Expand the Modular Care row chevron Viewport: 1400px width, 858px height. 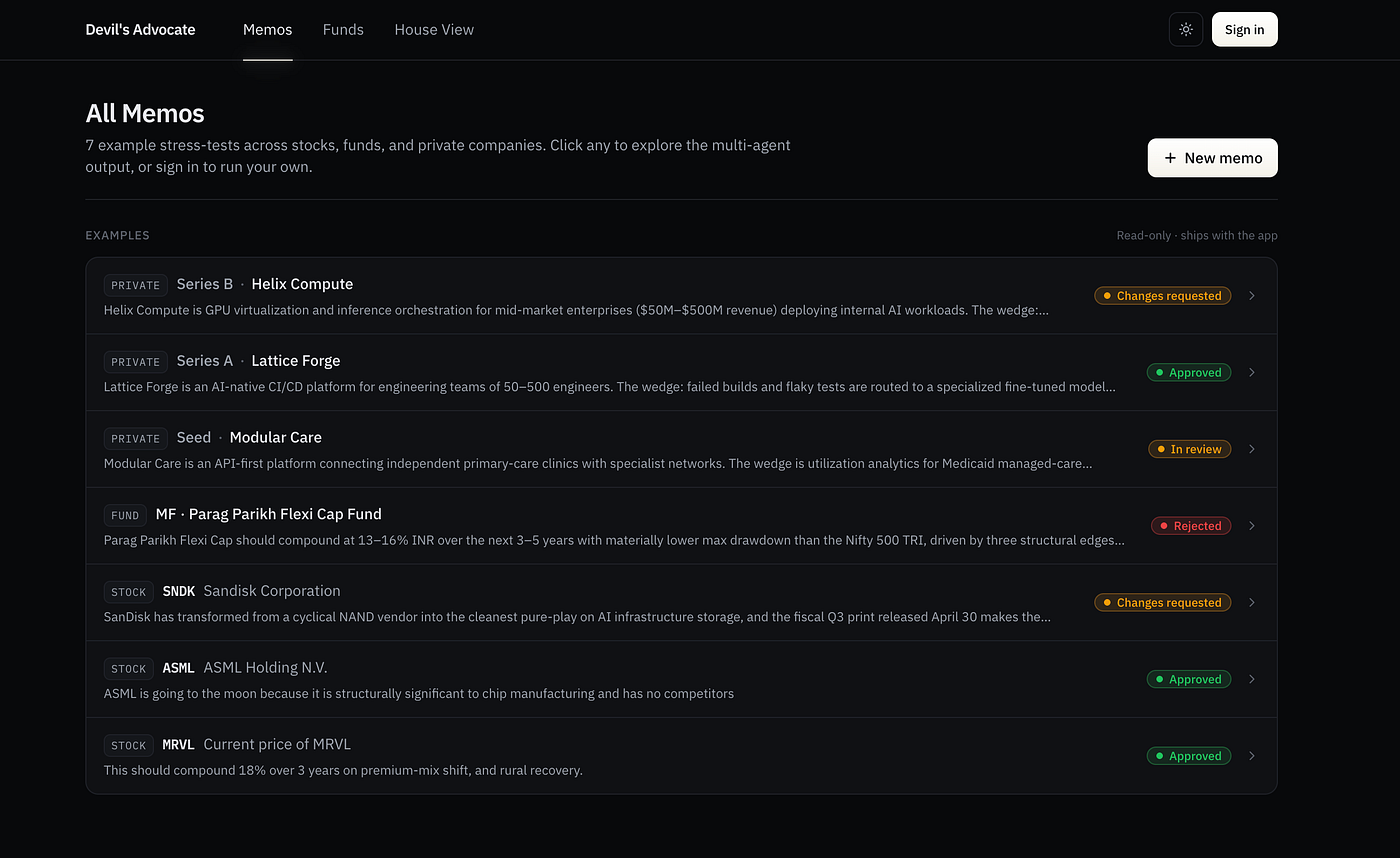click(1252, 449)
